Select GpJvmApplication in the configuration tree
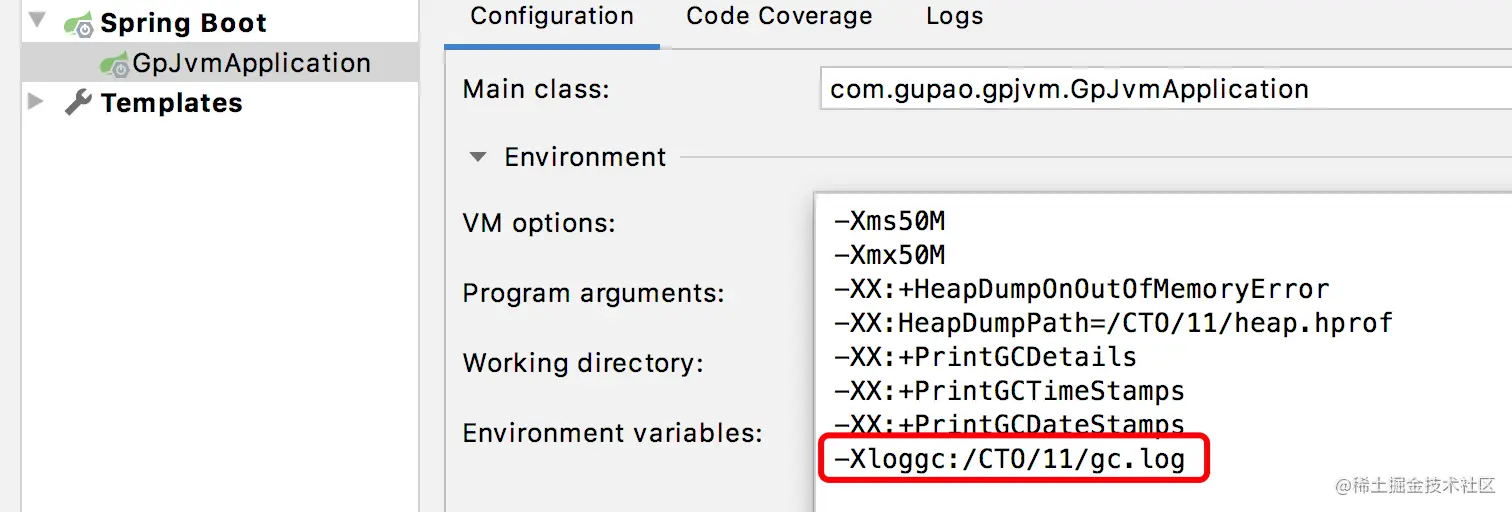The width and height of the screenshot is (1512, 512). [251, 63]
